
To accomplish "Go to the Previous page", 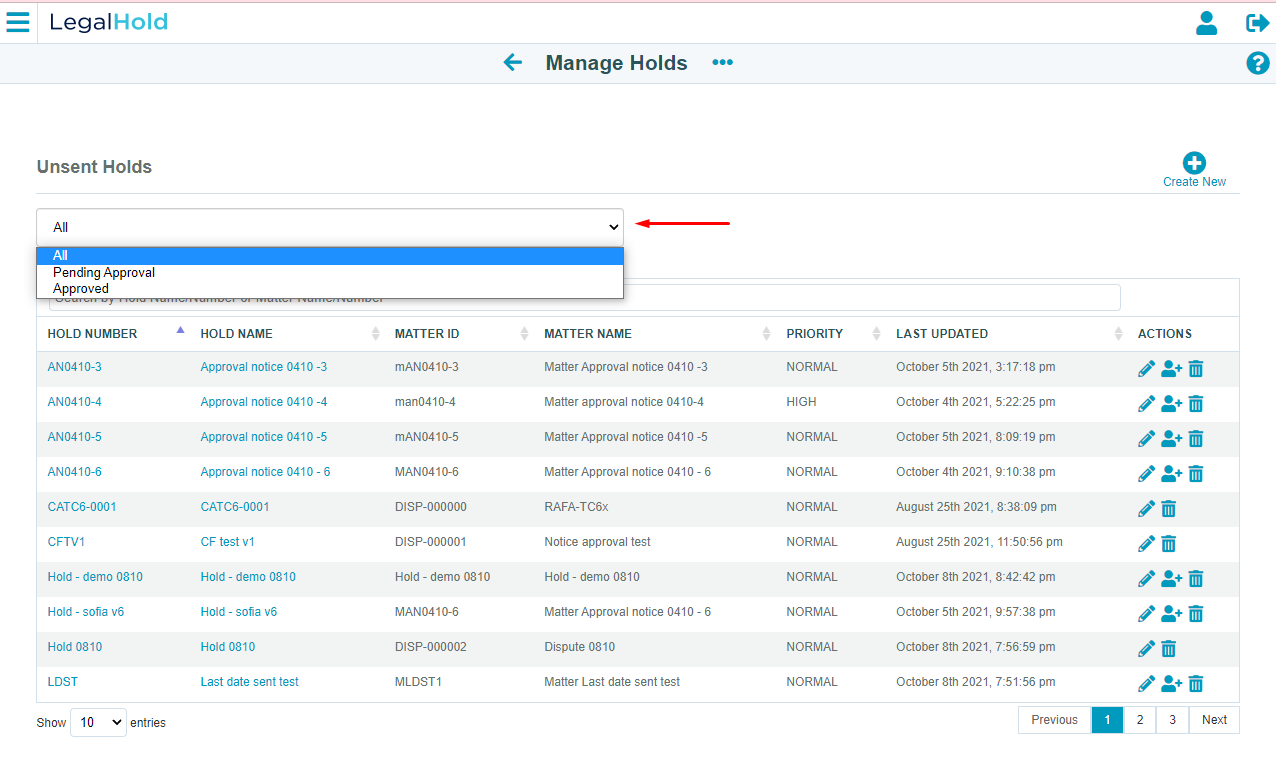I will [1055, 720].
